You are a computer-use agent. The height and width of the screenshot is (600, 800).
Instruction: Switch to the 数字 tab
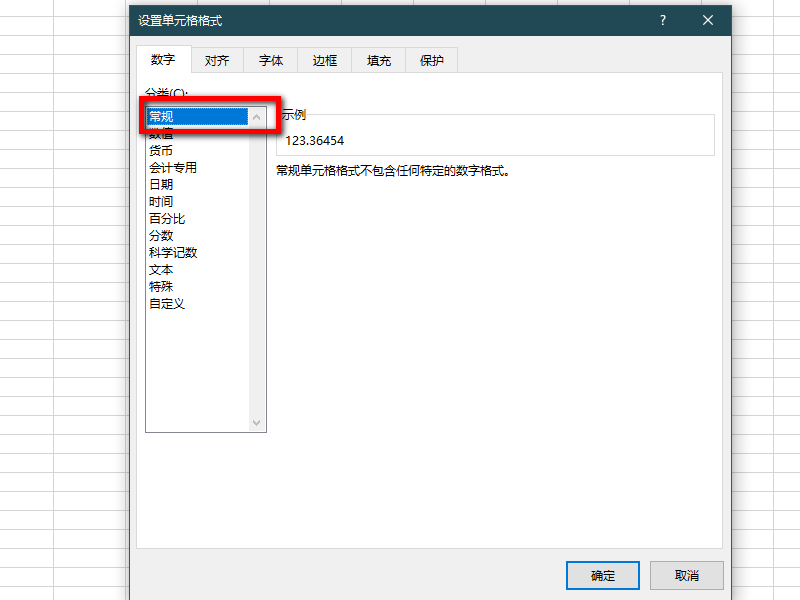(163, 60)
